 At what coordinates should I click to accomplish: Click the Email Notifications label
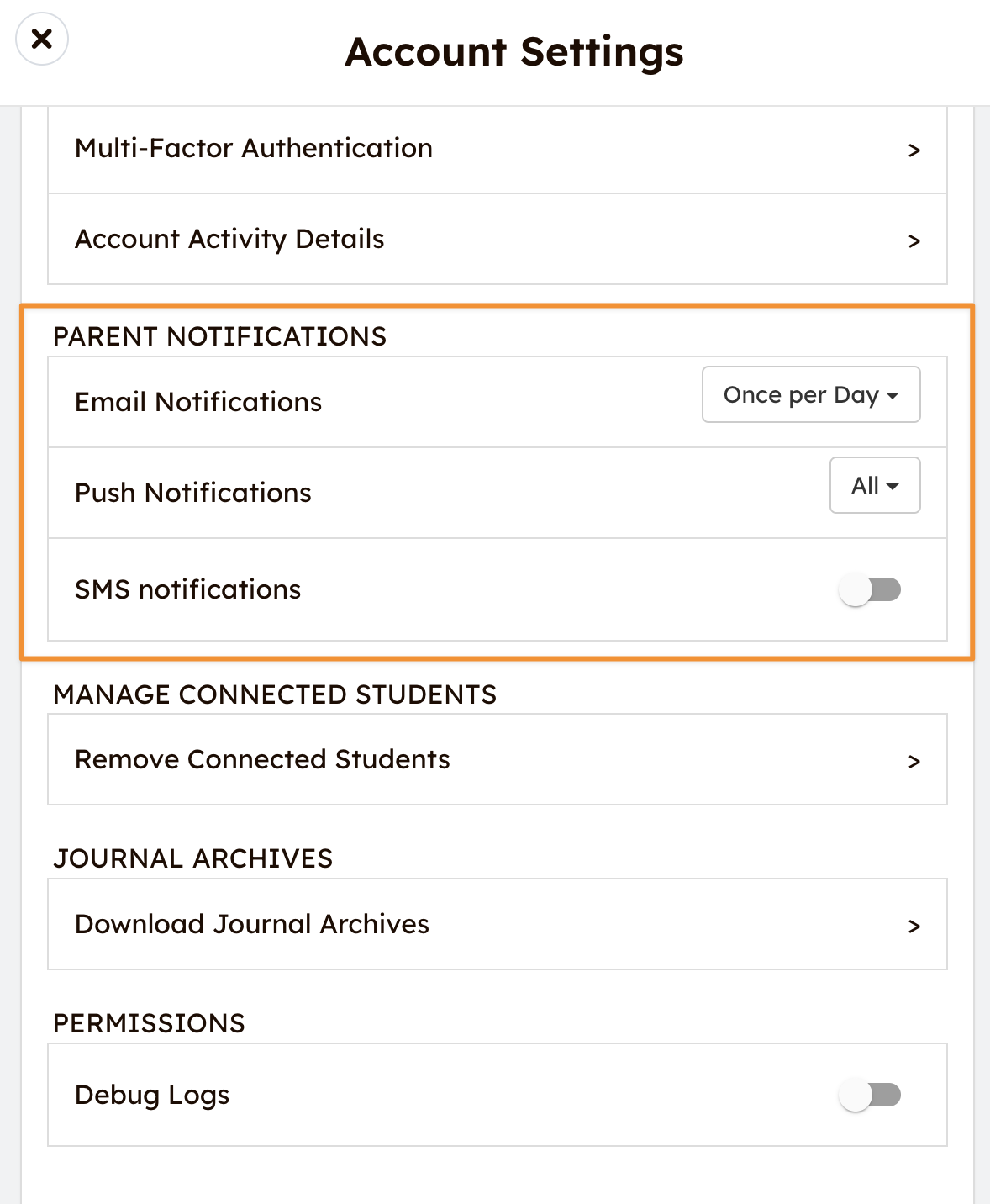coord(198,402)
